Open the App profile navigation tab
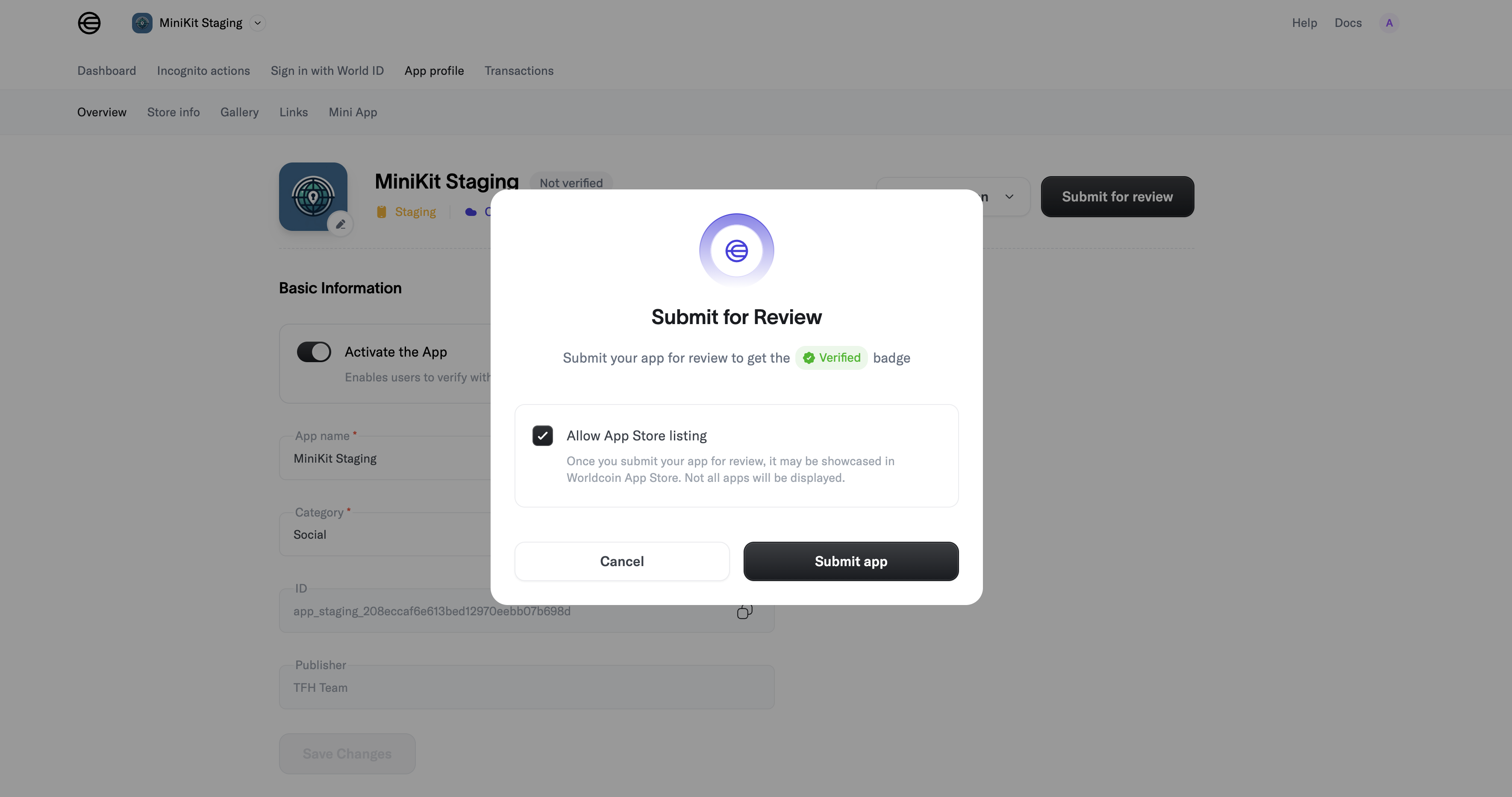 [434, 71]
